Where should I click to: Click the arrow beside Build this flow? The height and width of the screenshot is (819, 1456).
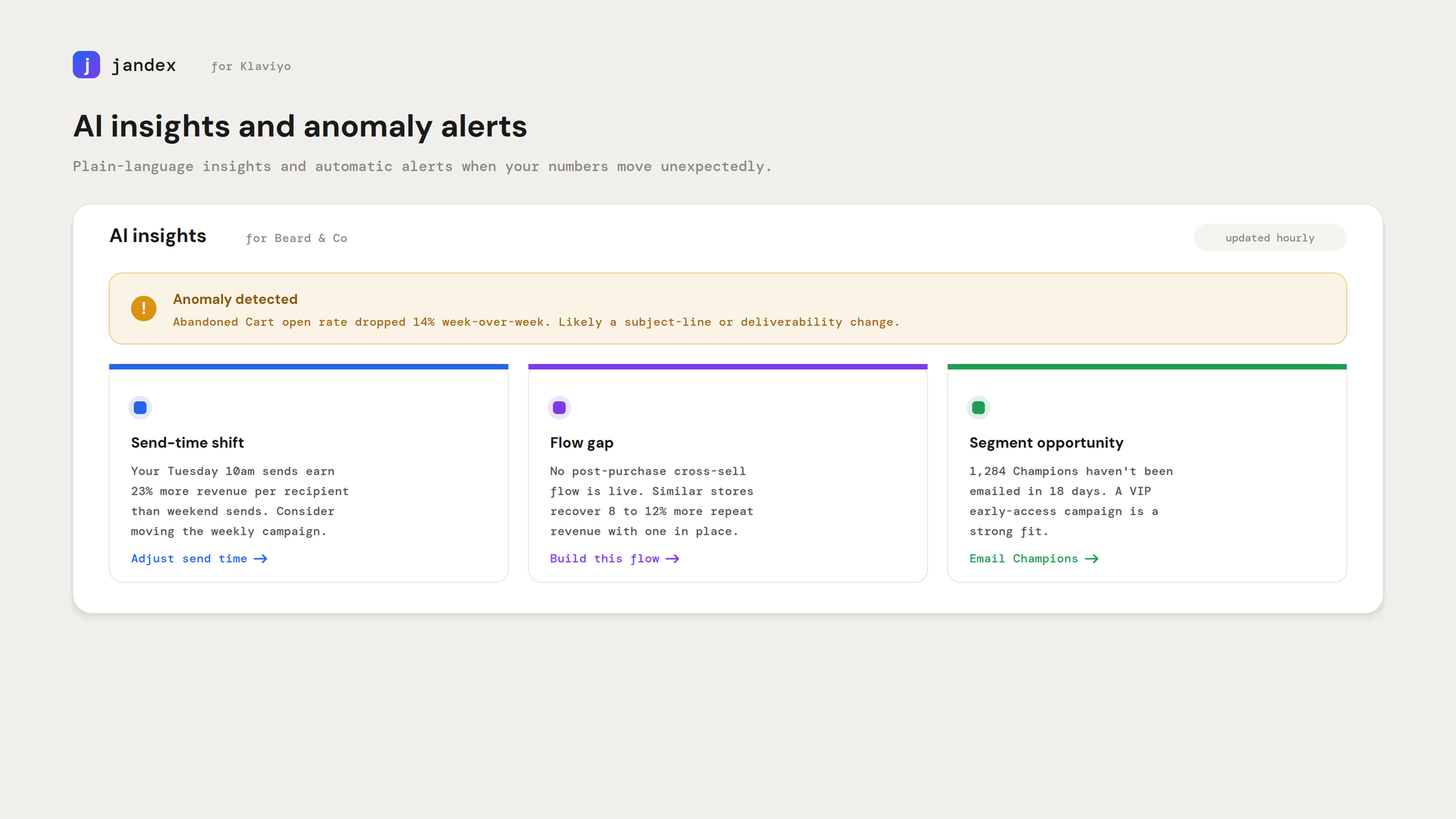point(673,559)
